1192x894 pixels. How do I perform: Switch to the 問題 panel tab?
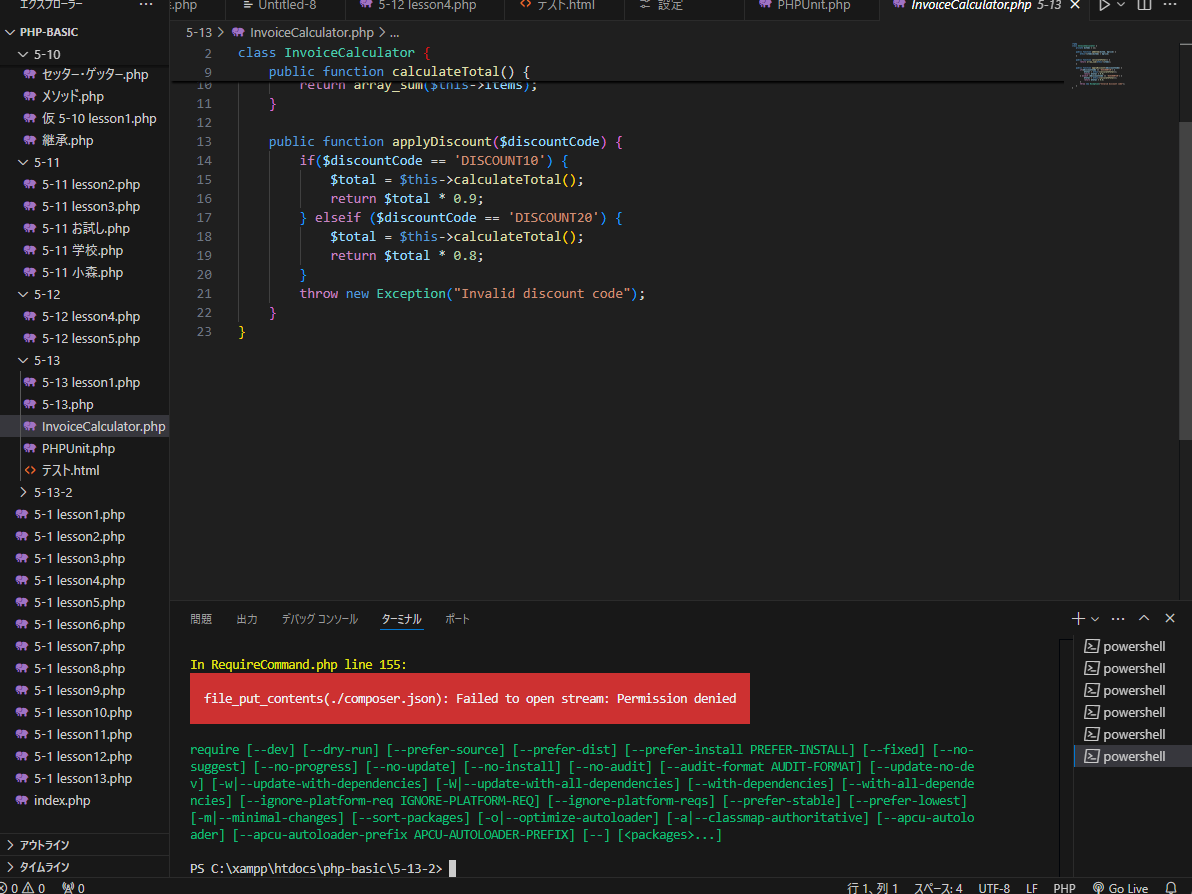201,619
